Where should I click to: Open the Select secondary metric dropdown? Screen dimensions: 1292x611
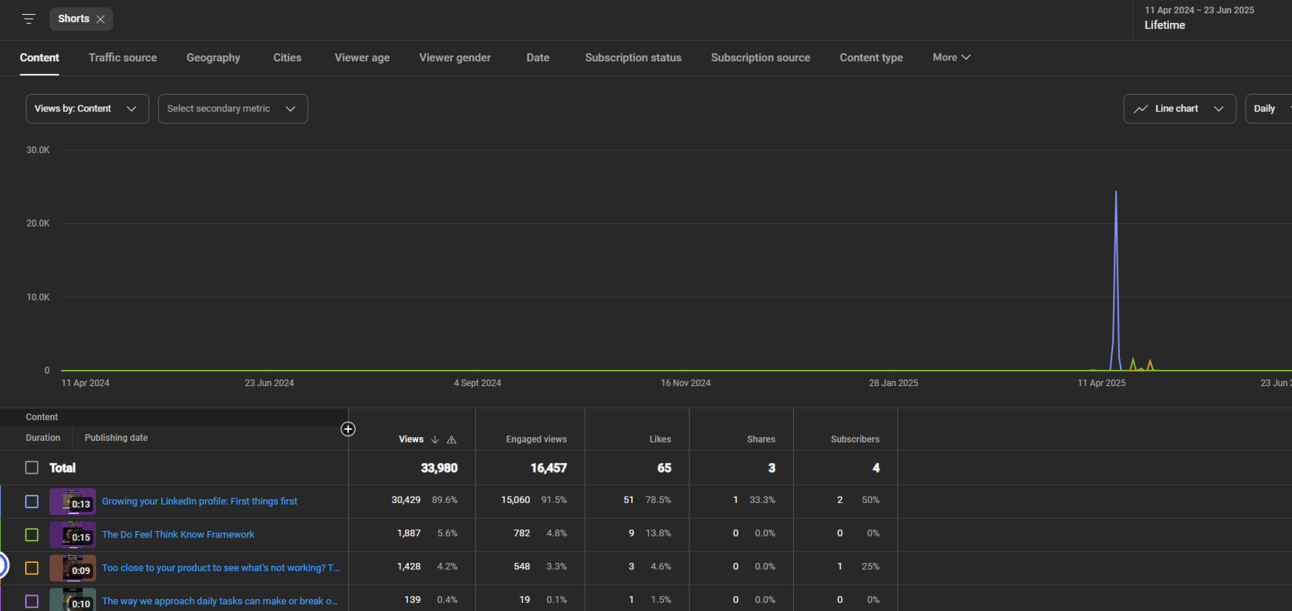point(232,109)
